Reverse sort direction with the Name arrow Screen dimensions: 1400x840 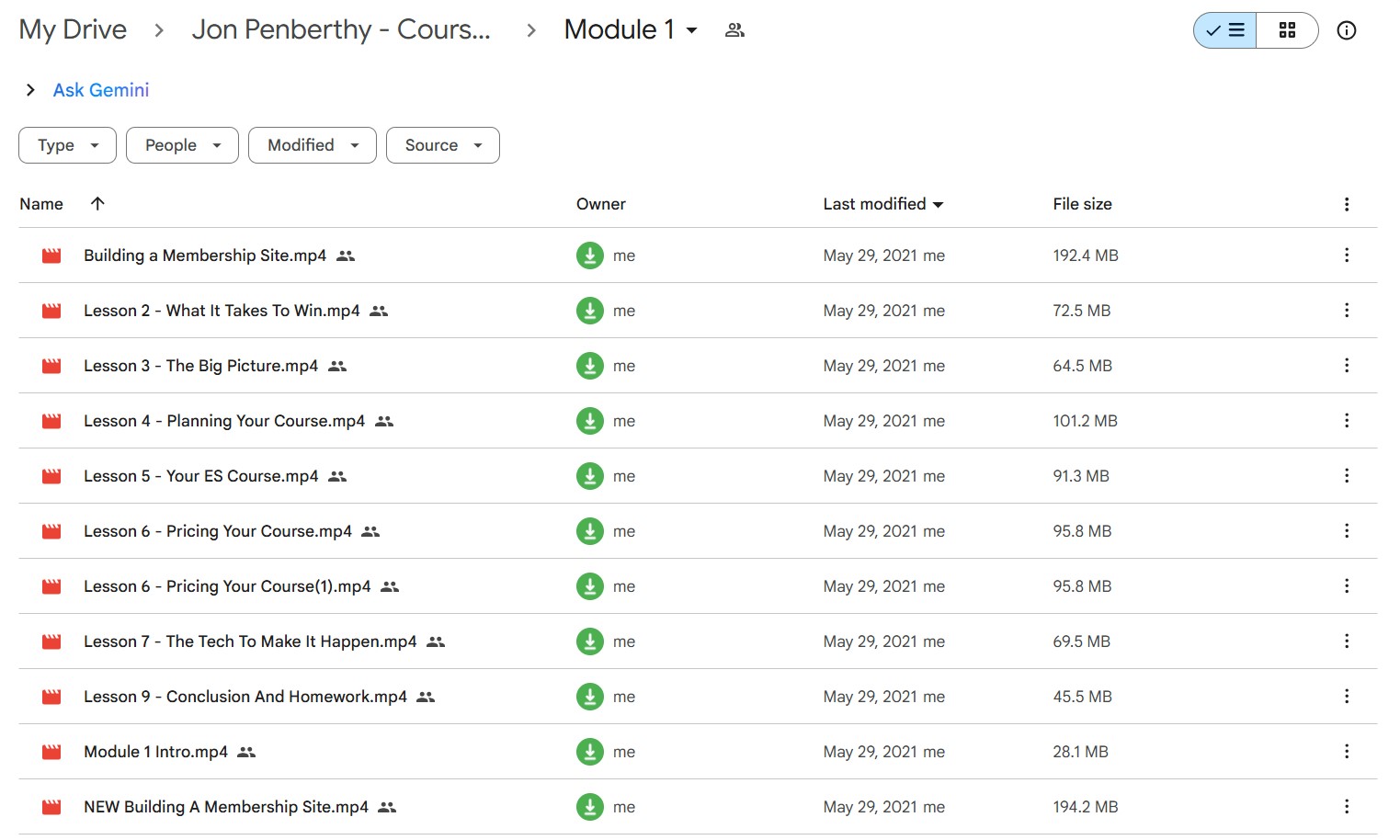click(x=97, y=204)
